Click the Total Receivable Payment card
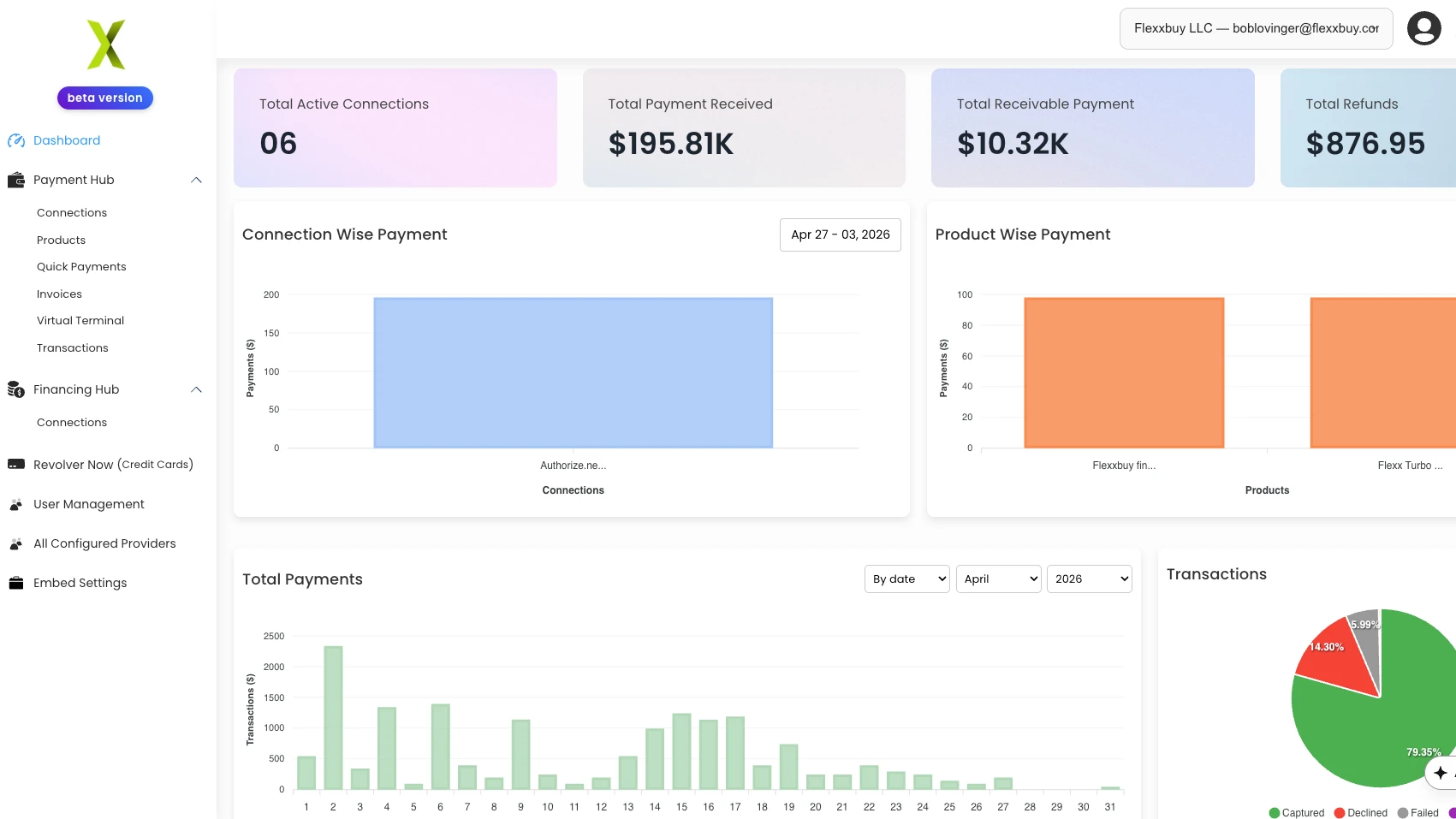Screen dimensions: 1456x819 (1093, 128)
